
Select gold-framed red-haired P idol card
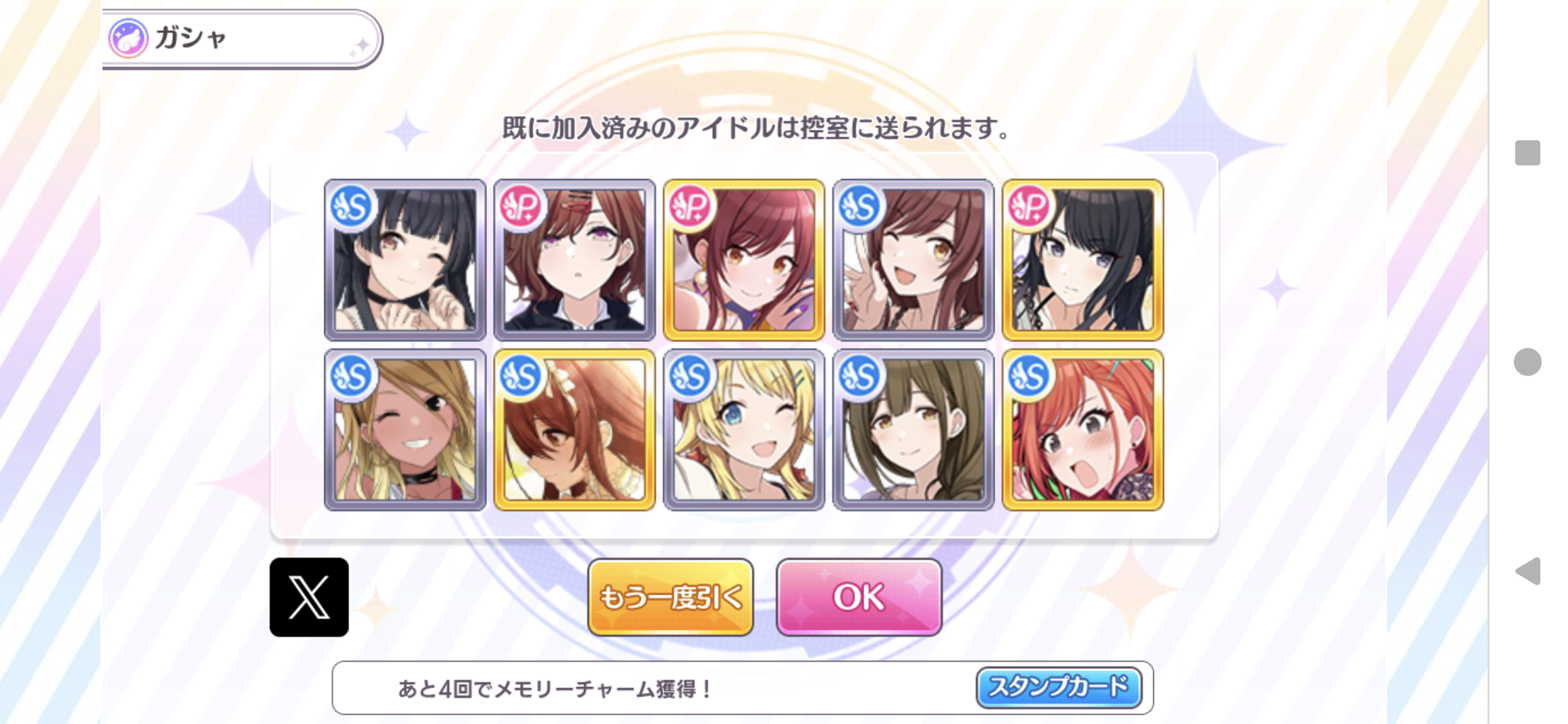(x=744, y=259)
